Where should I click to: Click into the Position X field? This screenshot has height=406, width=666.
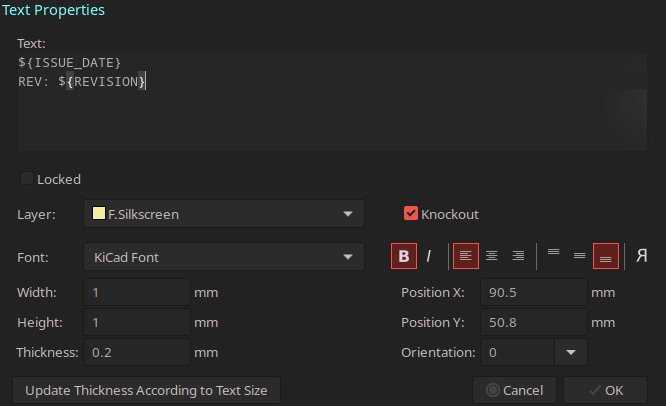point(533,293)
